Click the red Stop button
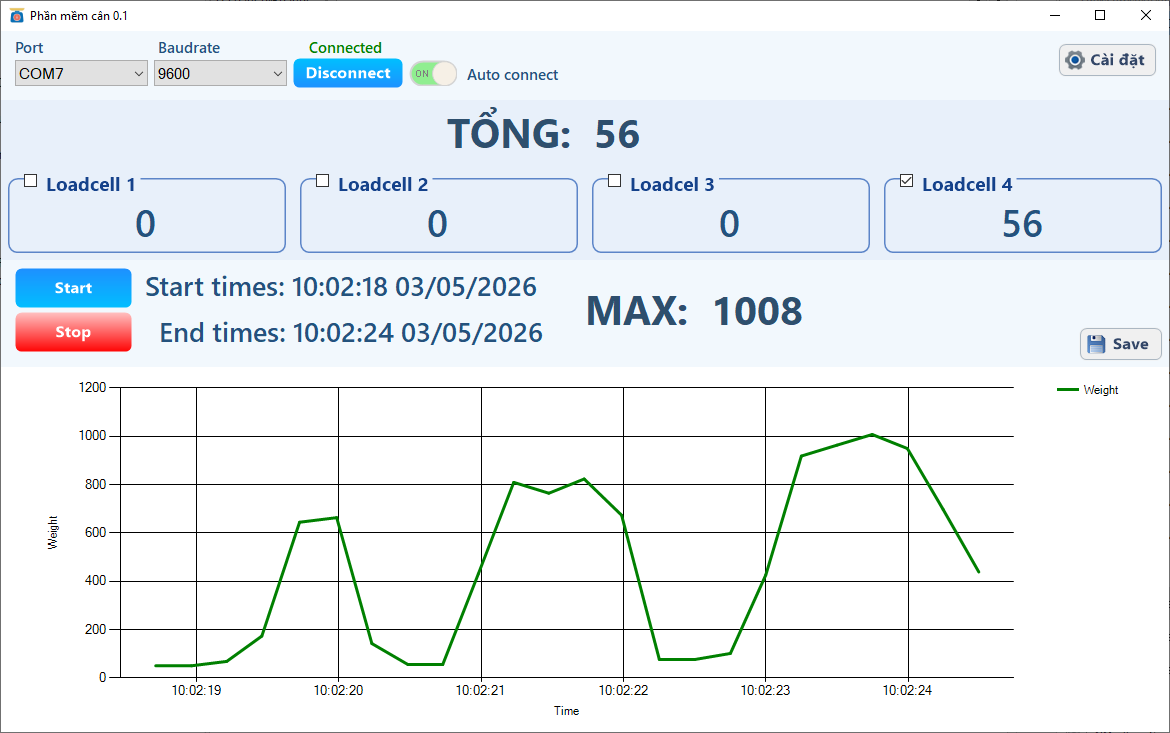The width and height of the screenshot is (1170, 733). [x=73, y=332]
